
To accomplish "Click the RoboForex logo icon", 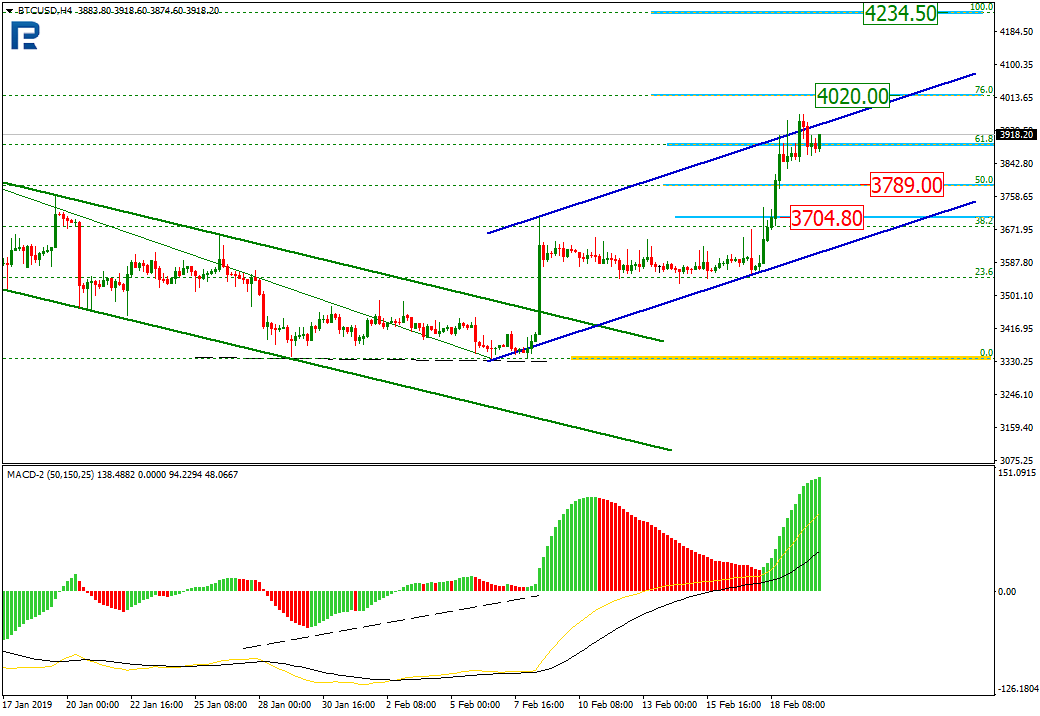I will tap(25, 34).
